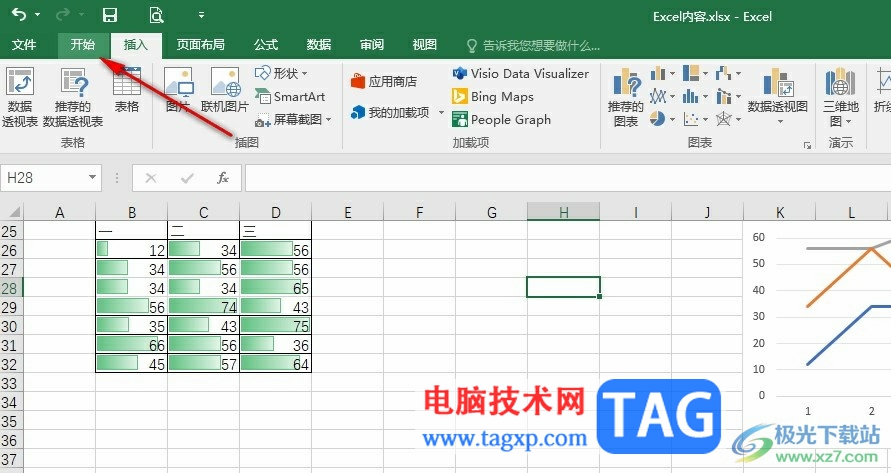This screenshot has height=473, width=891.
Task: Switch to the 公式 ribbon tab
Action: pos(266,45)
